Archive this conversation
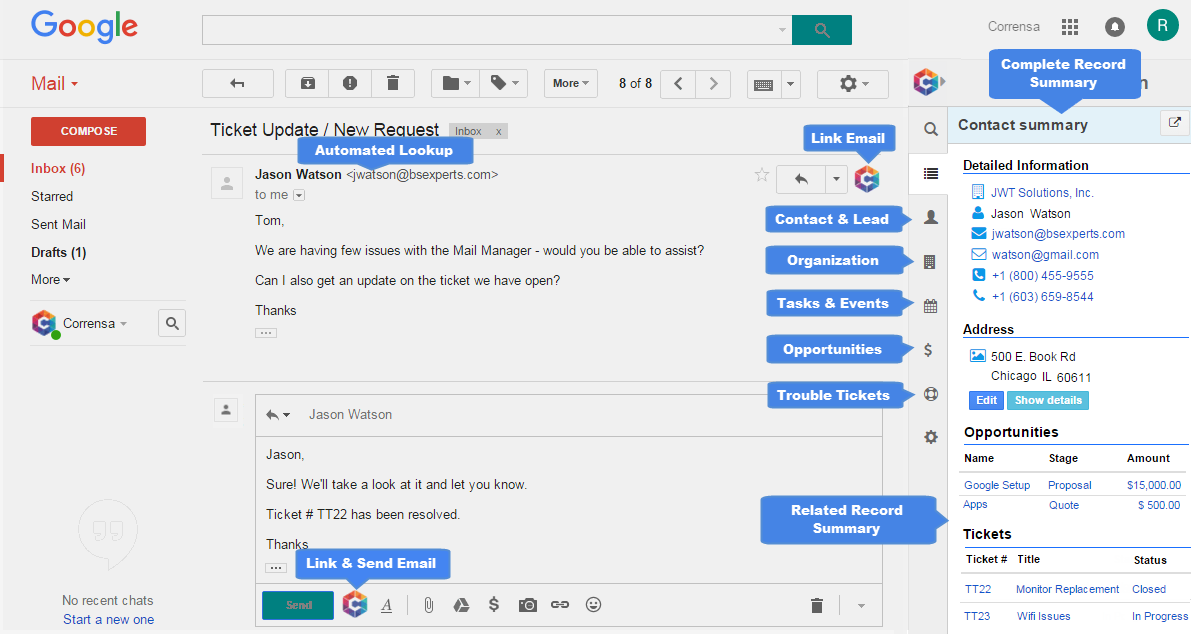The height and width of the screenshot is (634, 1191). [308, 84]
